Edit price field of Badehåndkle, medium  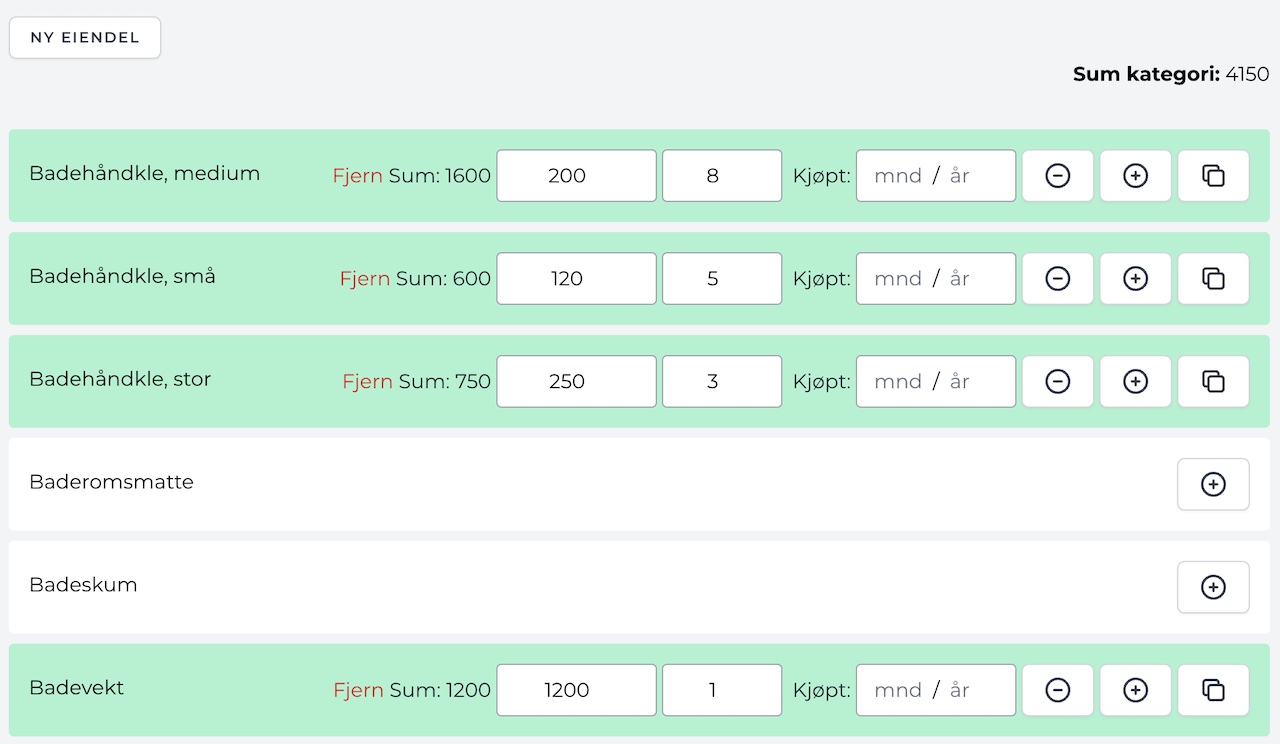click(x=576, y=176)
